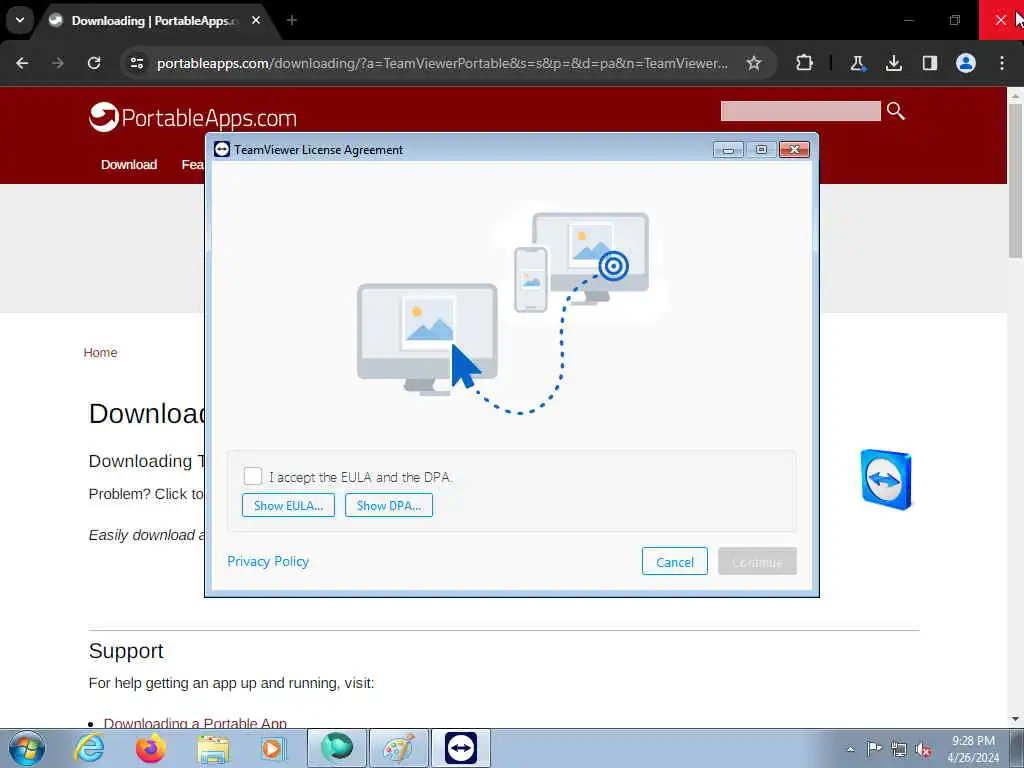Toggle the Chrome side panel icon

tap(929, 63)
